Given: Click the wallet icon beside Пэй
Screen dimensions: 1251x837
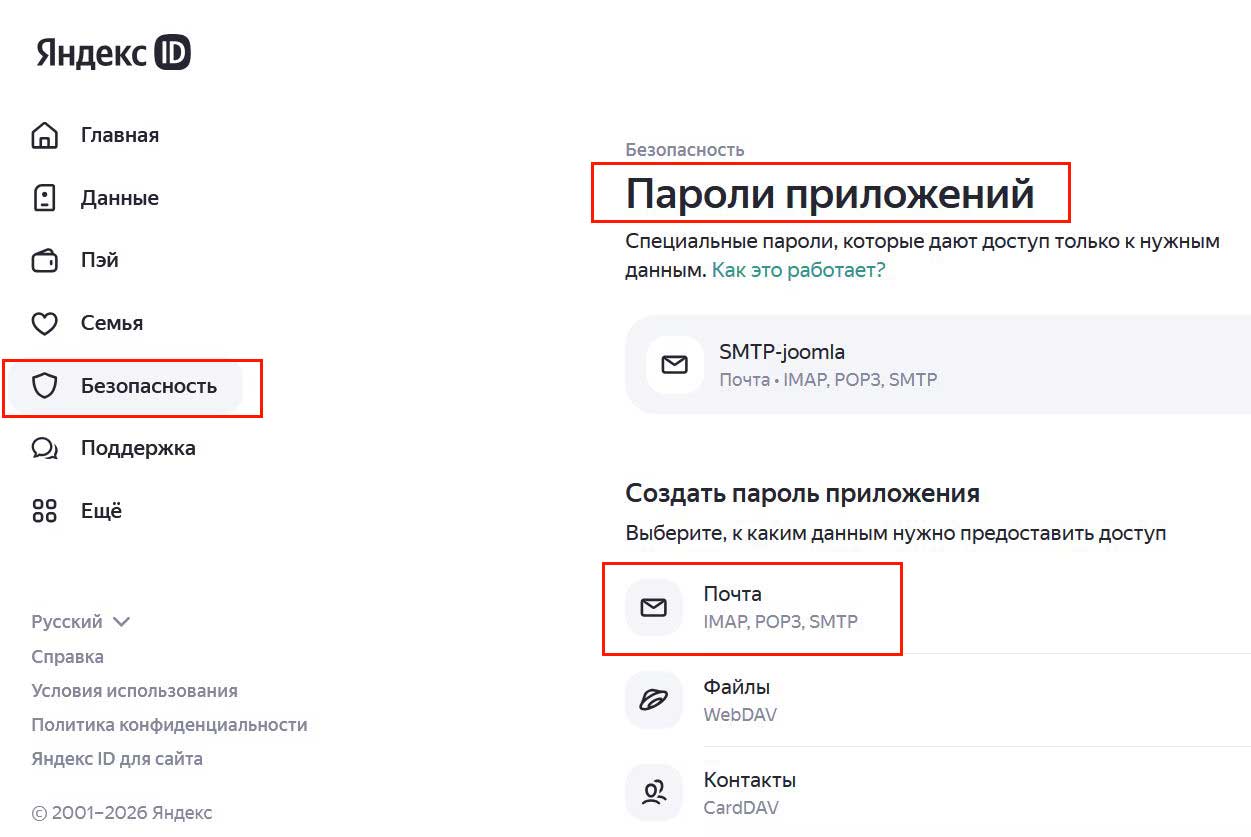Looking at the screenshot, I should [x=45, y=261].
